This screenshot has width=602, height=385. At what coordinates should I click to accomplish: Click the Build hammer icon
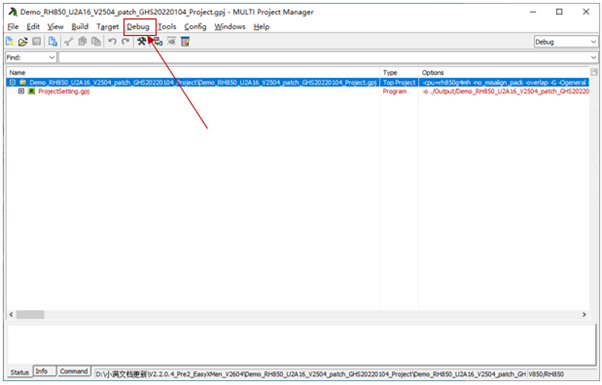click(x=141, y=41)
